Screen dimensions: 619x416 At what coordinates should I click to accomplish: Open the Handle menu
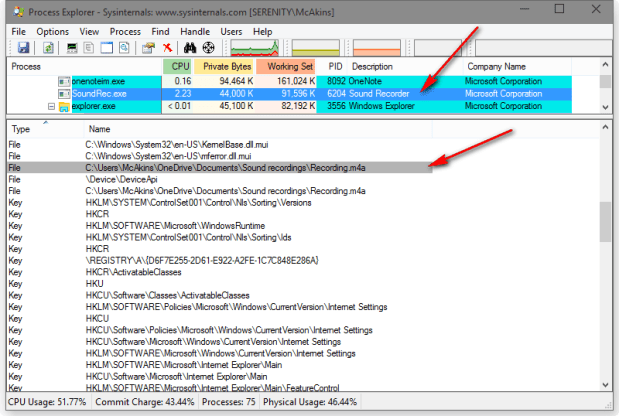tap(194, 32)
